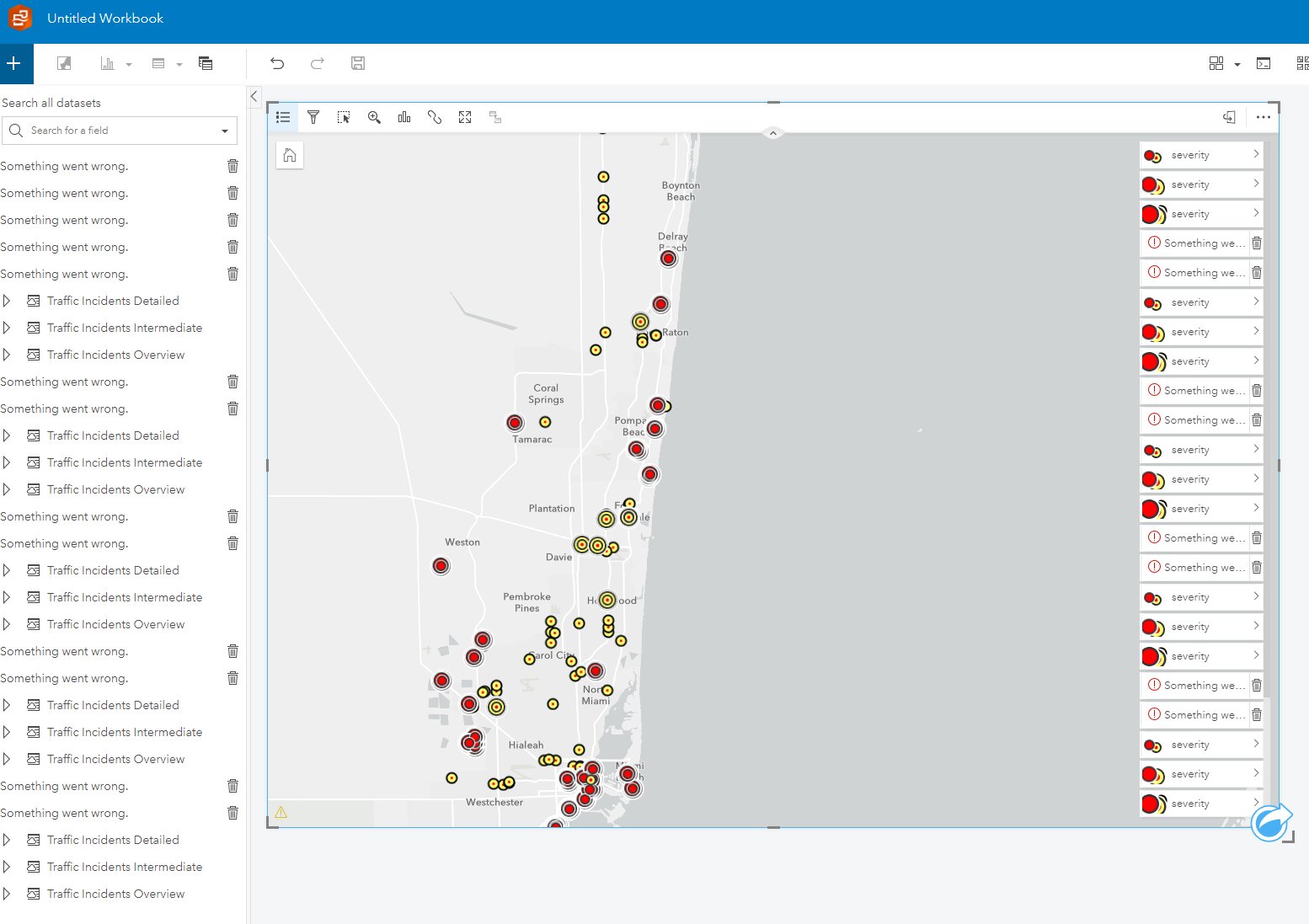Activate the zoom tool on the map card
1309x924 pixels.
(x=374, y=117)
